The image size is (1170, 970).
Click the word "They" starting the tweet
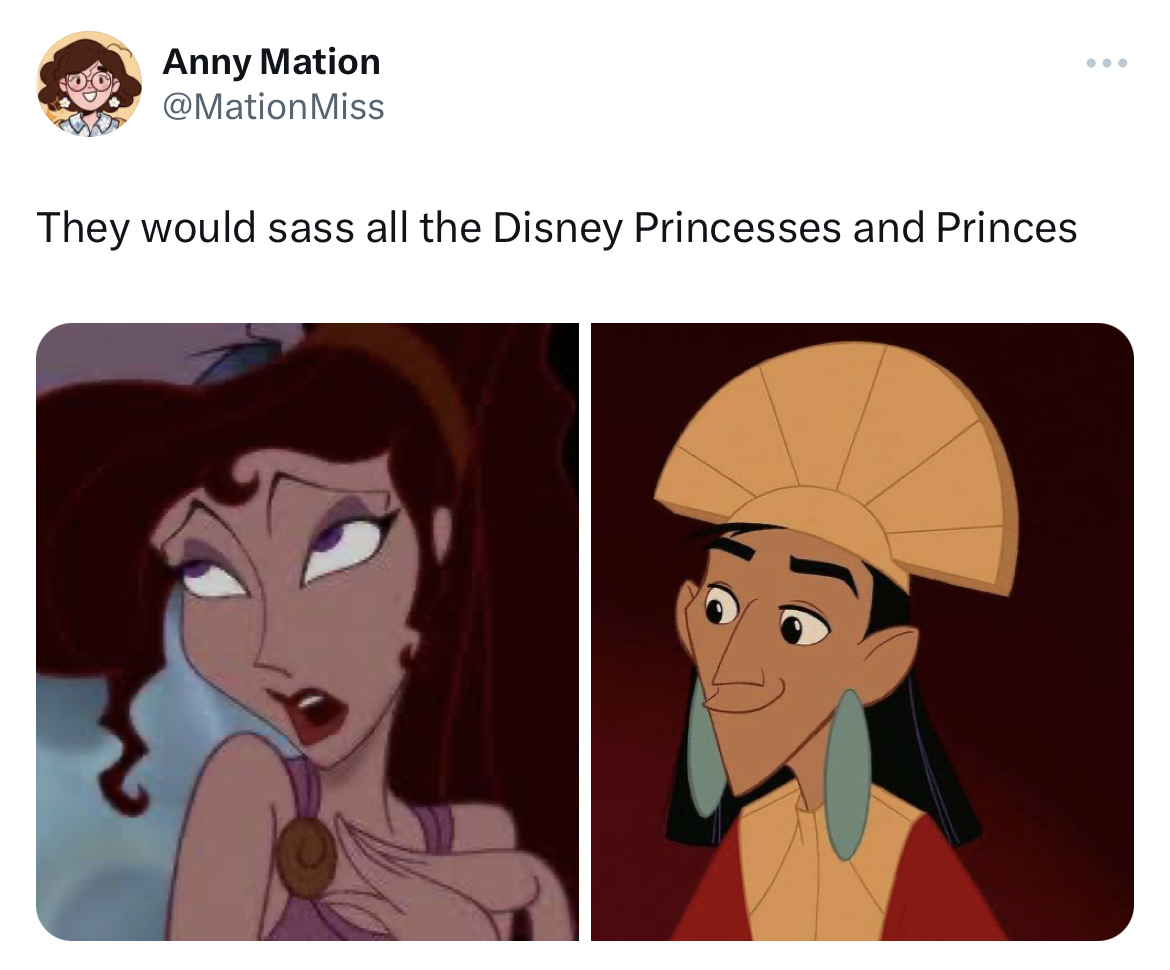coord(83,228)
